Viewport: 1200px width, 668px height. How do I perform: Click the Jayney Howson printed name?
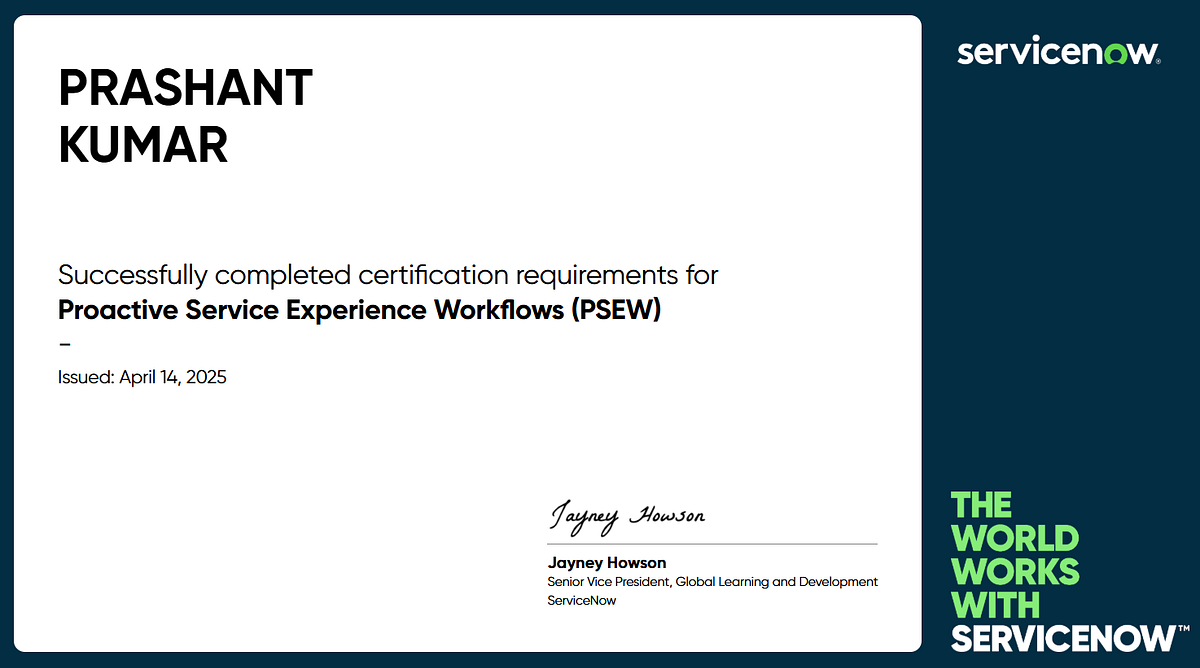[606, 562]
